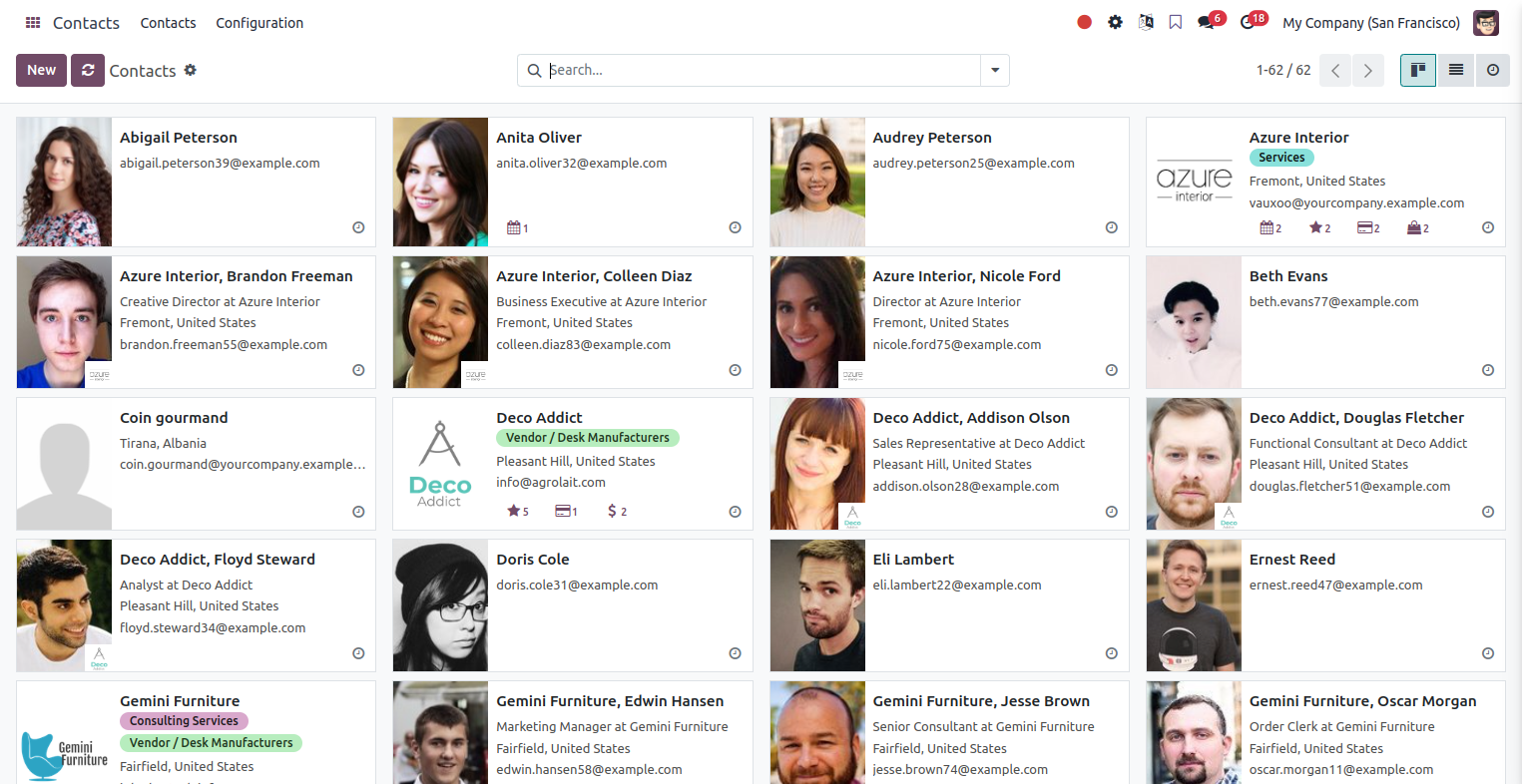The image size is (1527, 784).
Task: Open the user avatar menu
Action: pos(1486,22)
